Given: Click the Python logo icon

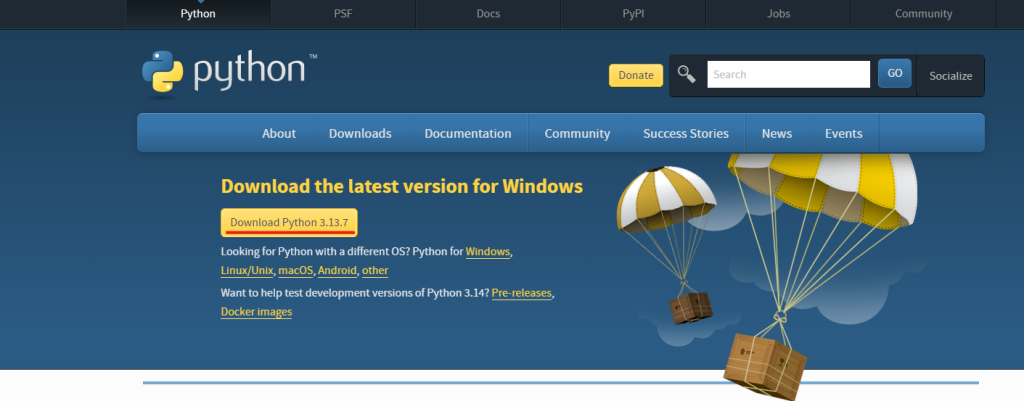Looking at the screenshot, I should pyautogui.click(x=163, y=73).
